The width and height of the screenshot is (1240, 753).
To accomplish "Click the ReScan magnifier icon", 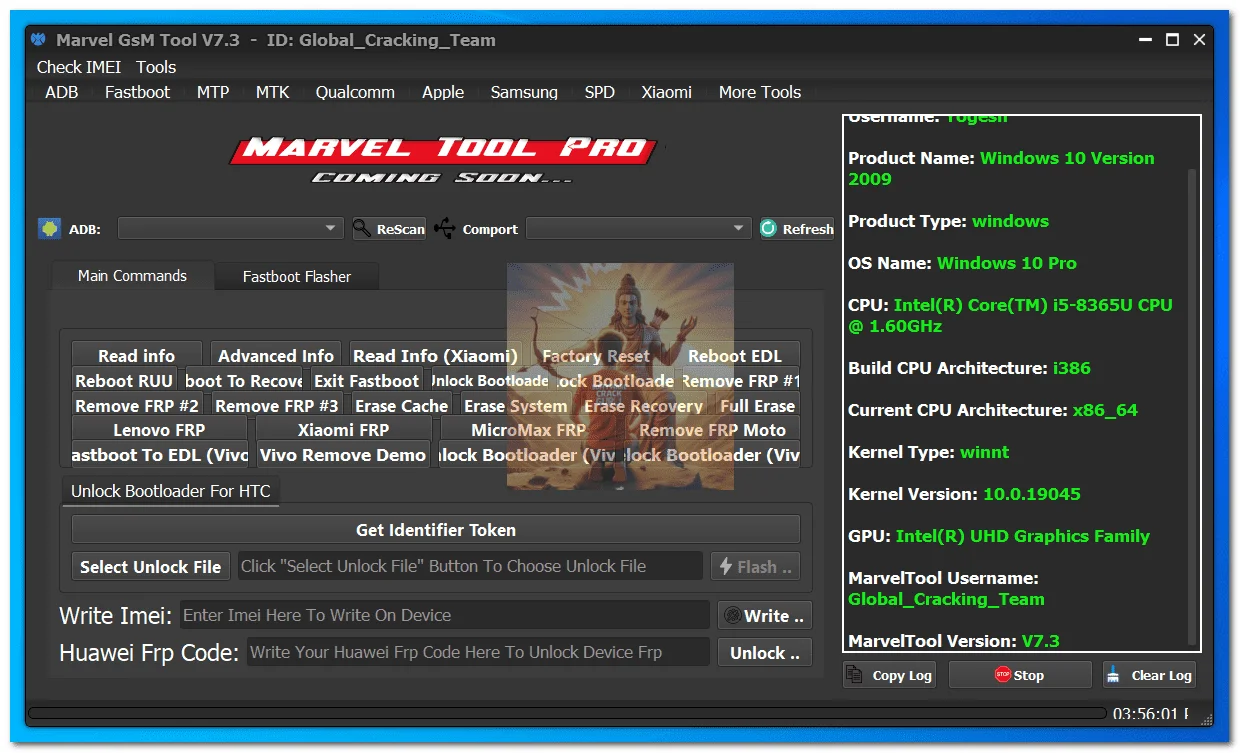I will (362, 228).
